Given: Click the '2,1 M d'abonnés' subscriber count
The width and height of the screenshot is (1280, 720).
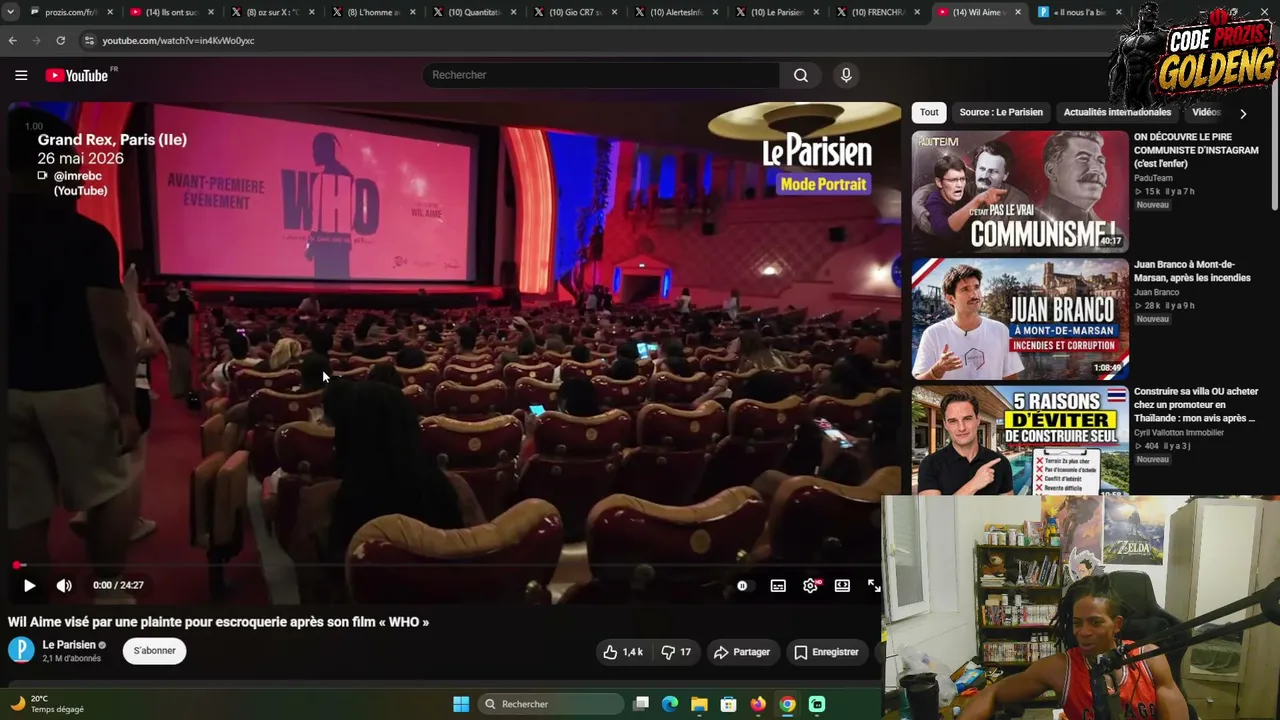Looking at the screenshot, I should coord(71,659).
